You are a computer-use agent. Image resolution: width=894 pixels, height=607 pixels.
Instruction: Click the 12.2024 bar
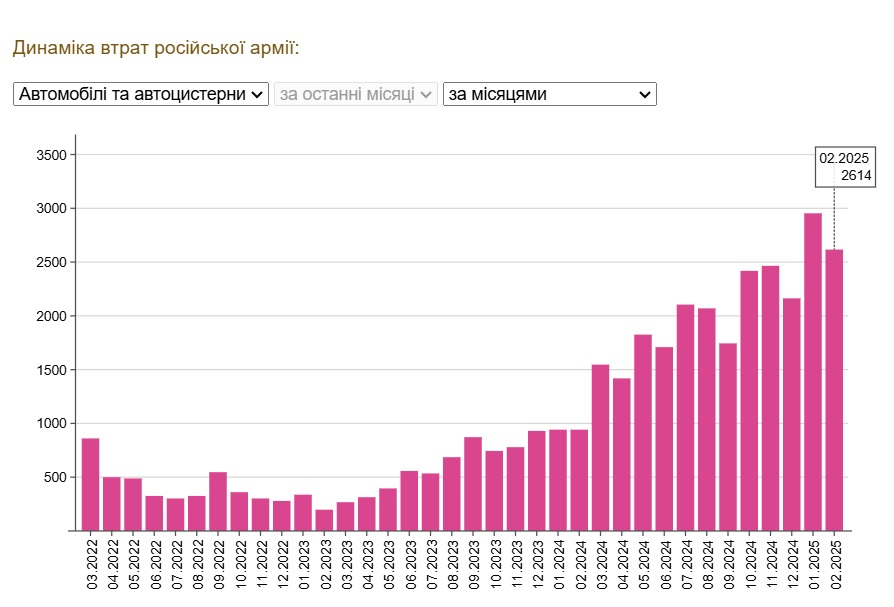pyautogui.click(x=792, y=414)
